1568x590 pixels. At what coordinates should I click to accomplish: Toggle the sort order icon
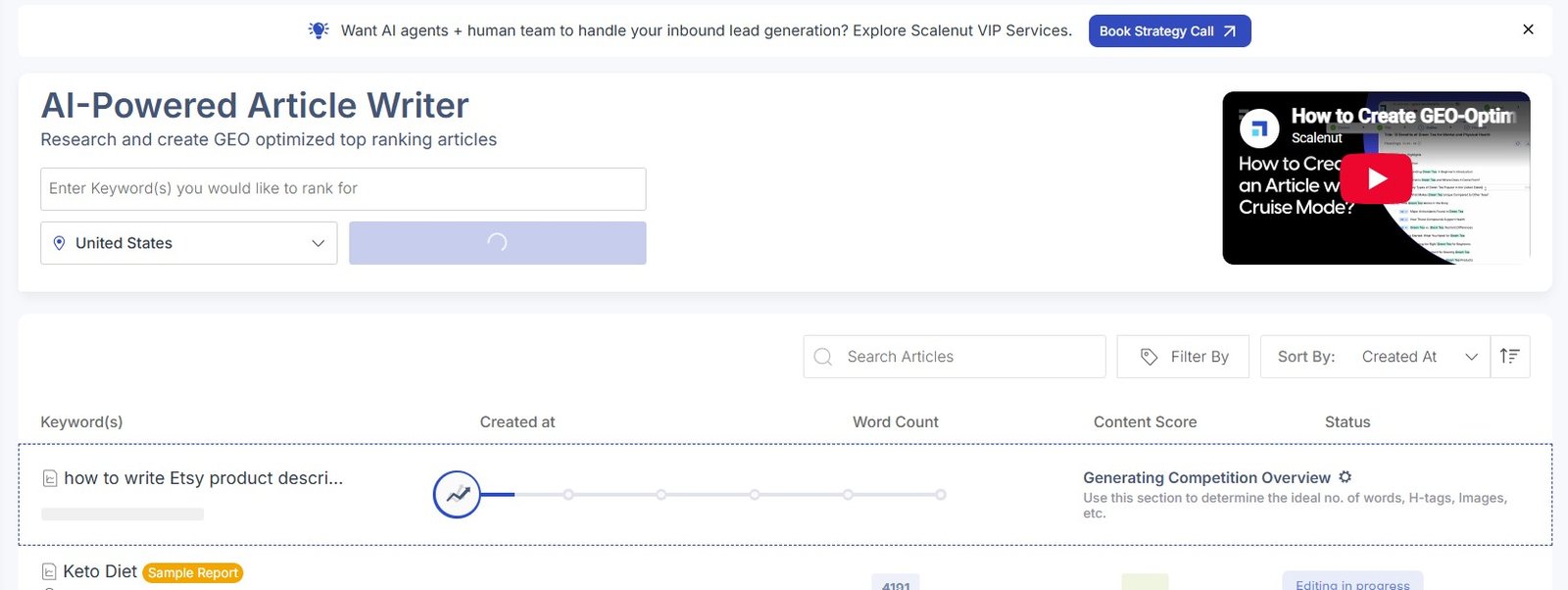click(1510, 357)
